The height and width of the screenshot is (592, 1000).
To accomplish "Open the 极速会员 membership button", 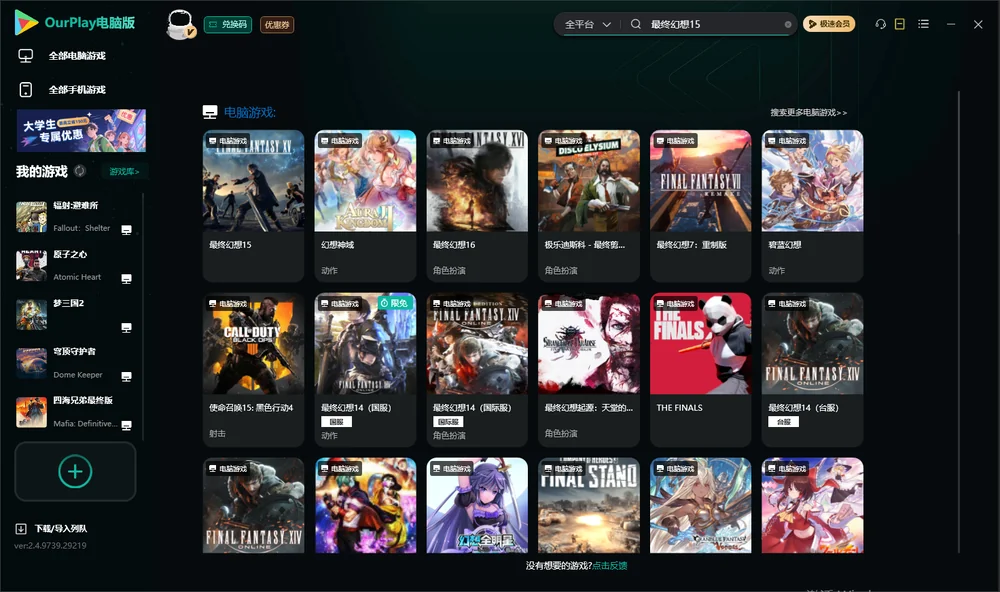I will click(829, 24).
